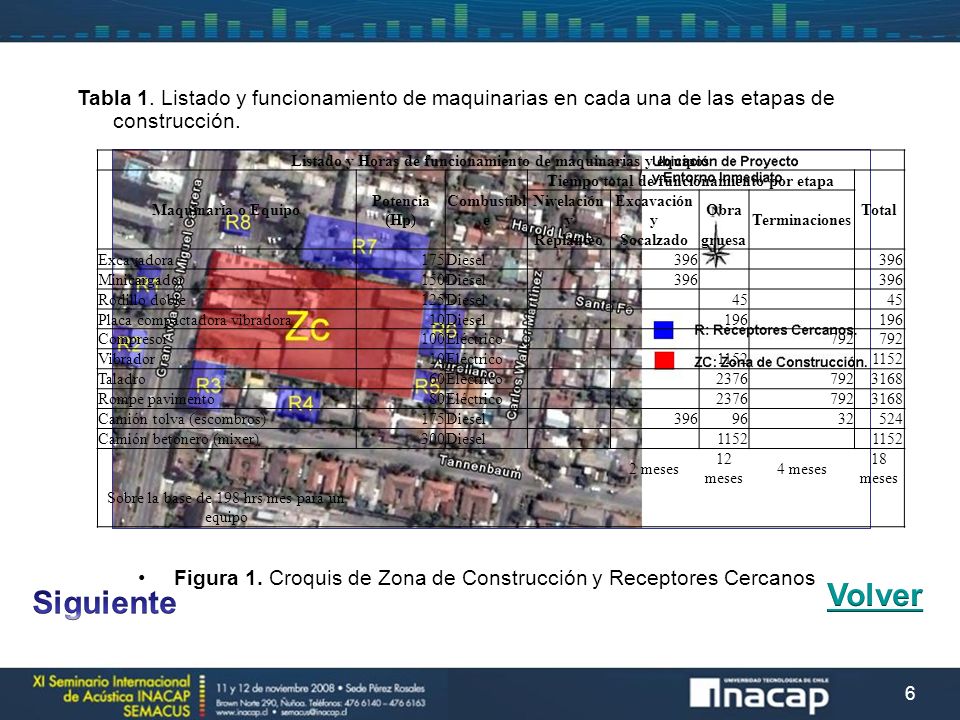Click the 'Maquinaria o Equipo' header

click(x=226, y=210)
